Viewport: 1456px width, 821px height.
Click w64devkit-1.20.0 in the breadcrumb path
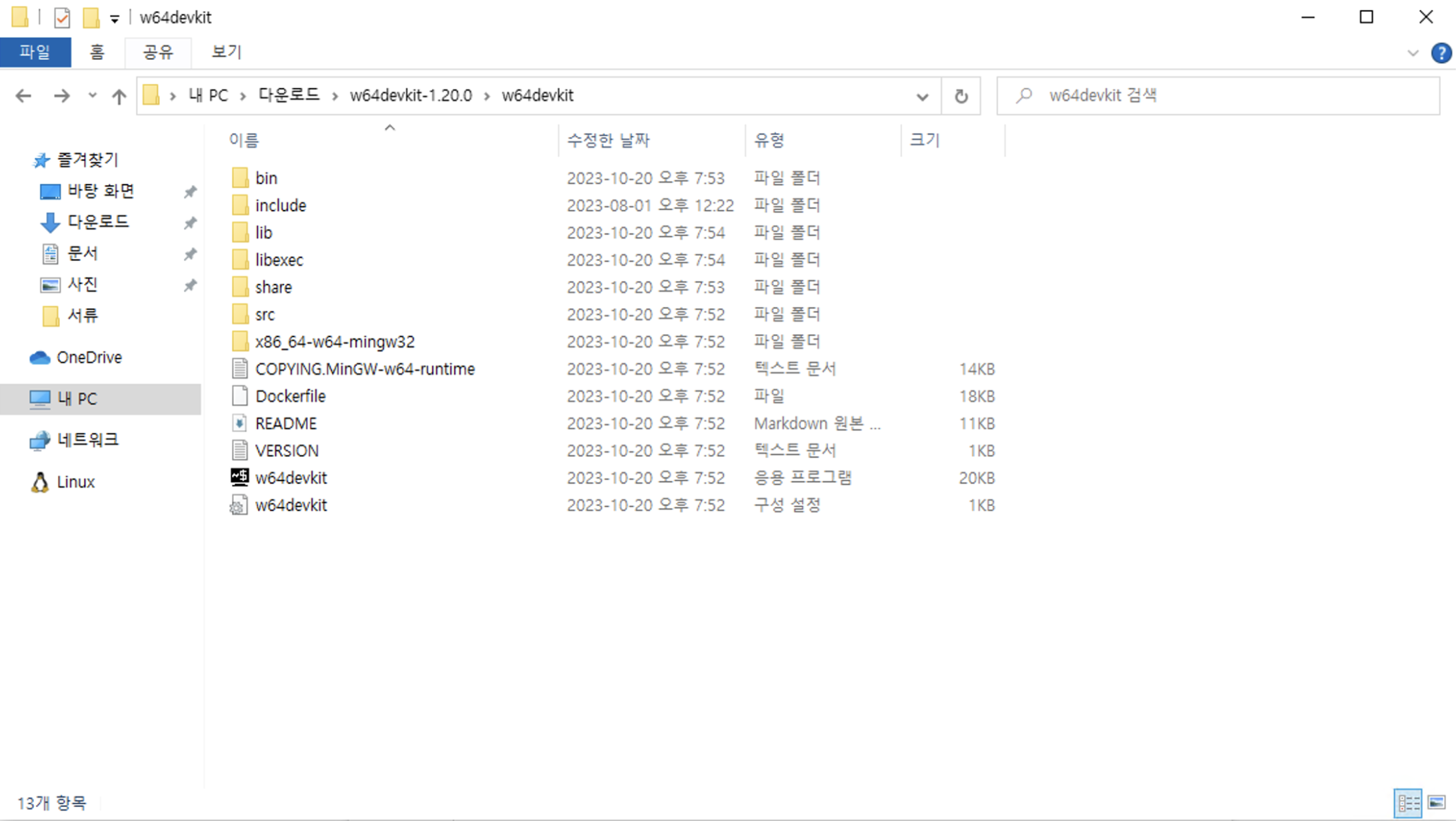(411, 95)
